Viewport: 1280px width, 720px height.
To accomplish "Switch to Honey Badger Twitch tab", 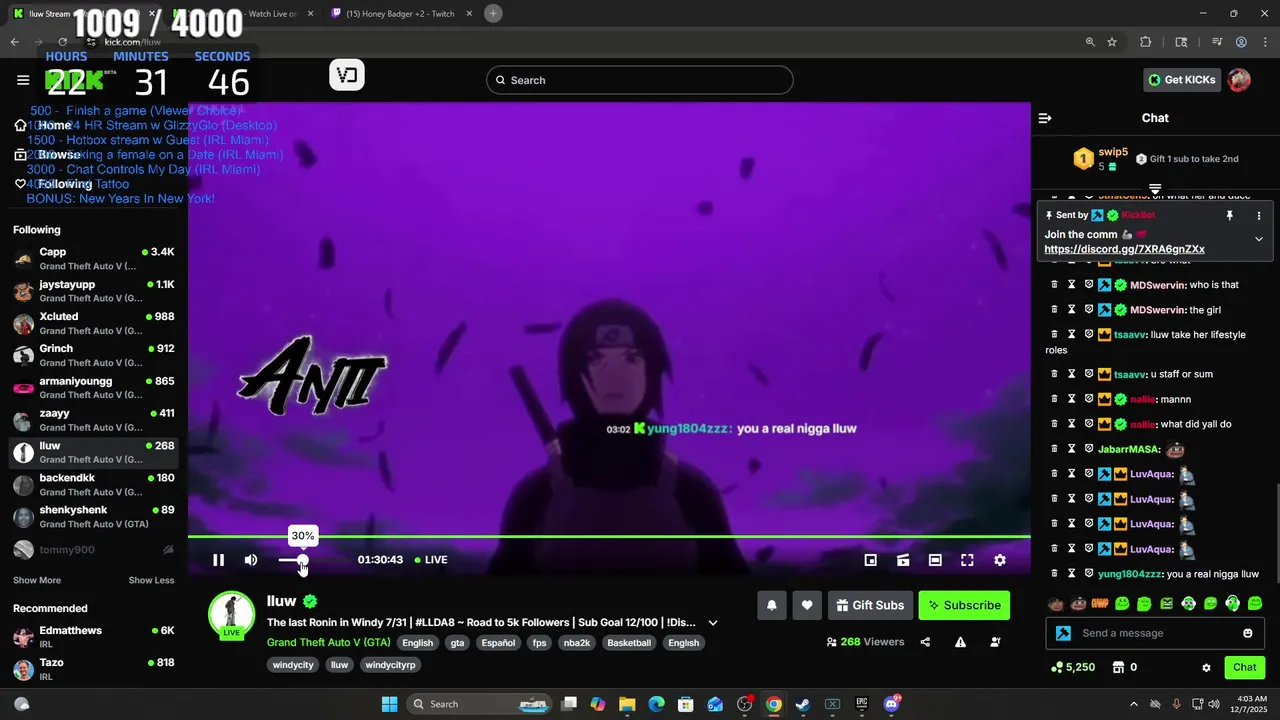I will (400, 14).
